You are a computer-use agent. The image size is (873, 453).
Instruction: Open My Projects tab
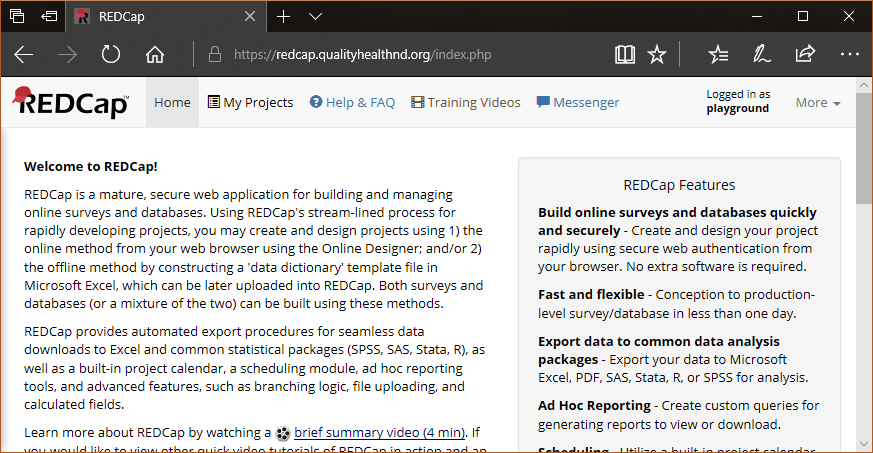(250, 102)
